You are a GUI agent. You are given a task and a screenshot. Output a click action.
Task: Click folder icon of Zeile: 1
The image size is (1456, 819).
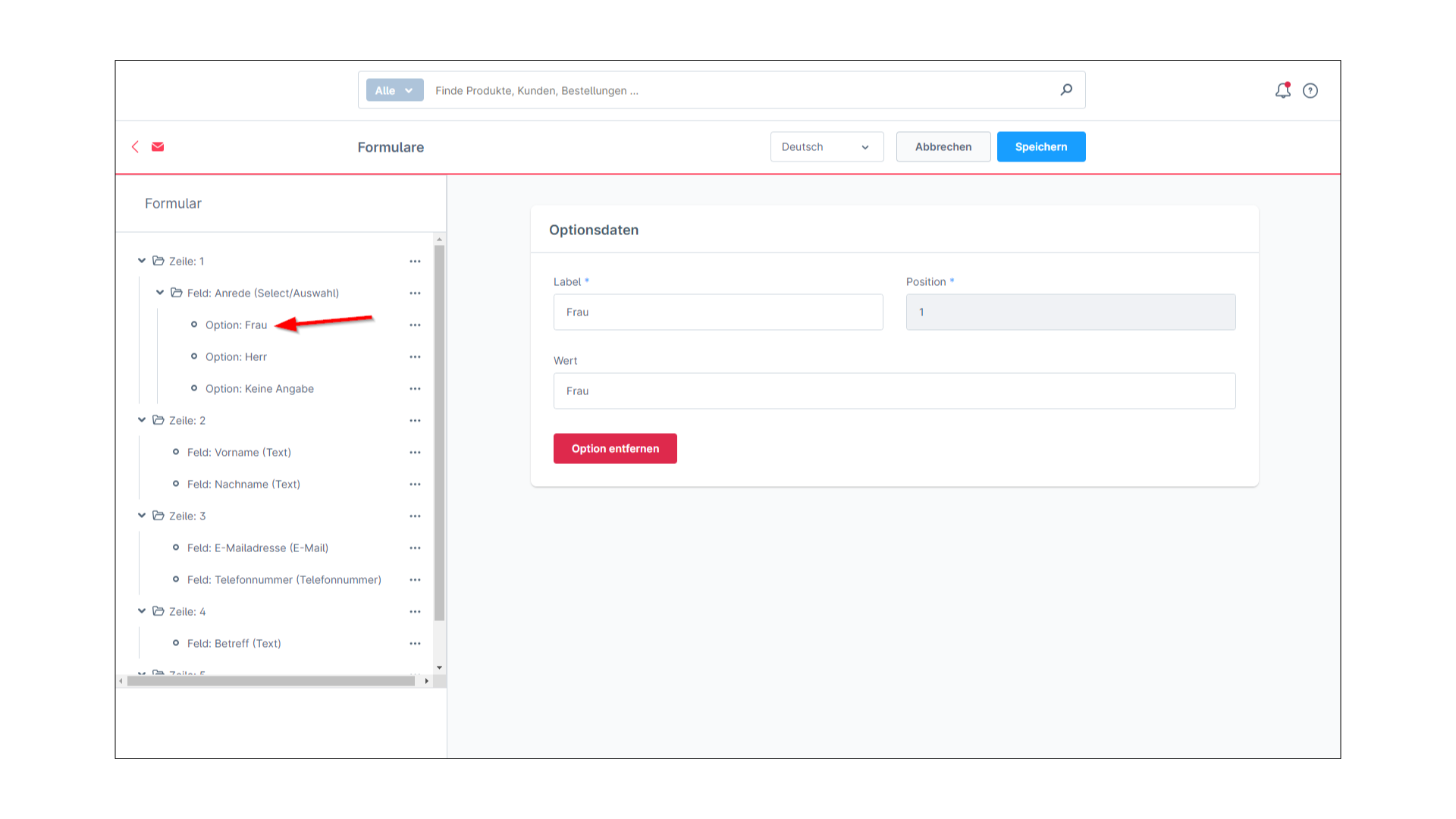158,261
